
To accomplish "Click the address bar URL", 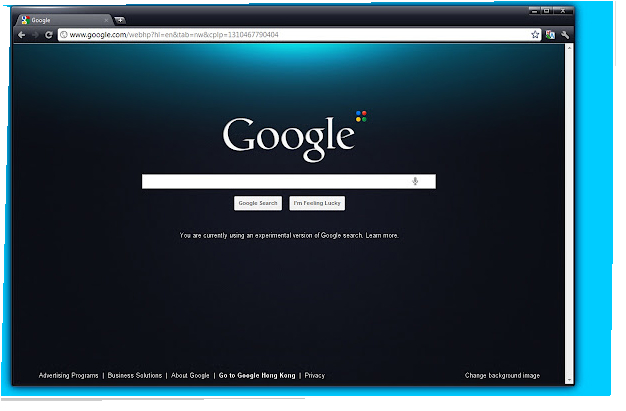I will [176, 35].
